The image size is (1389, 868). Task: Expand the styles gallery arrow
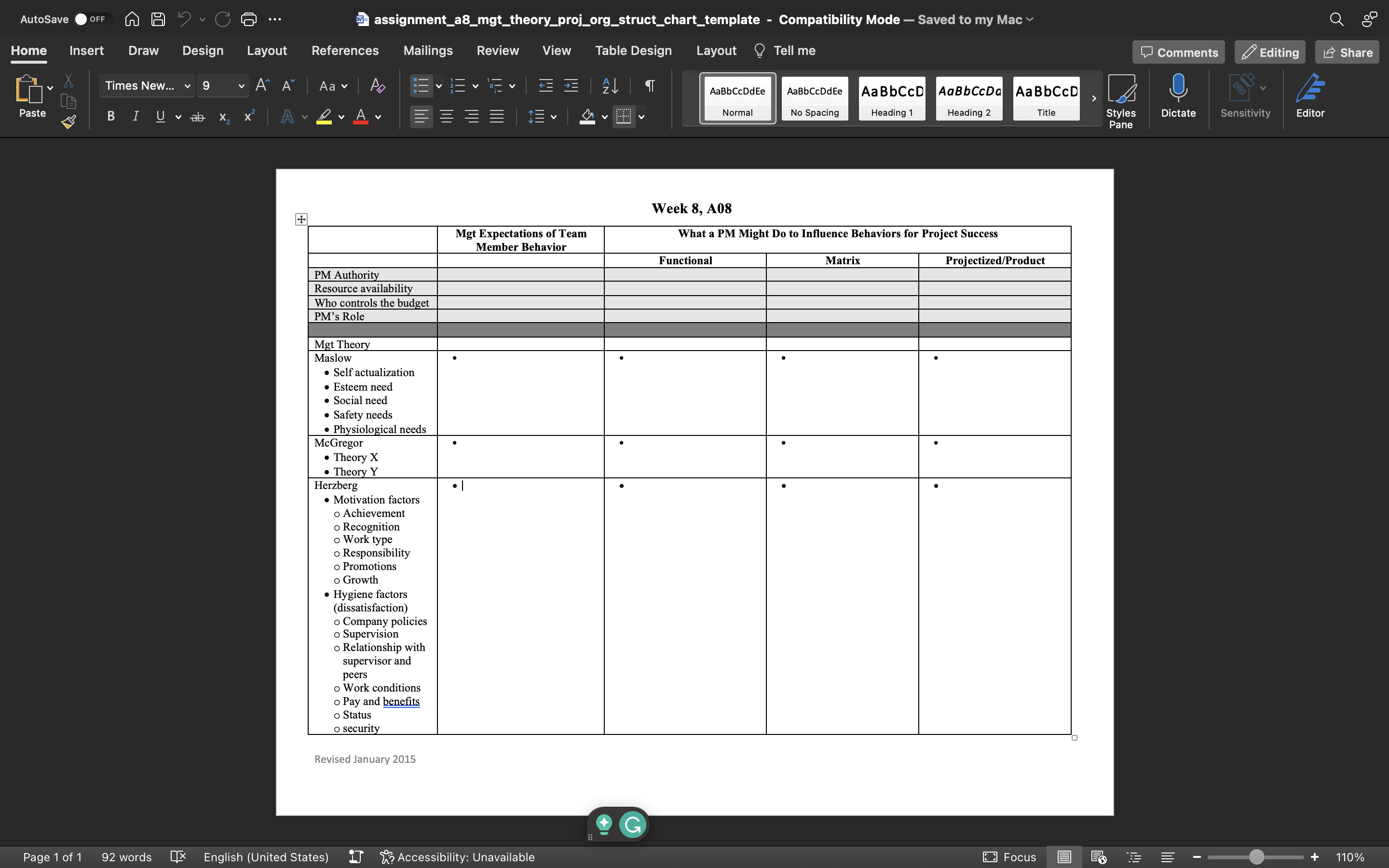[1094, 98]
